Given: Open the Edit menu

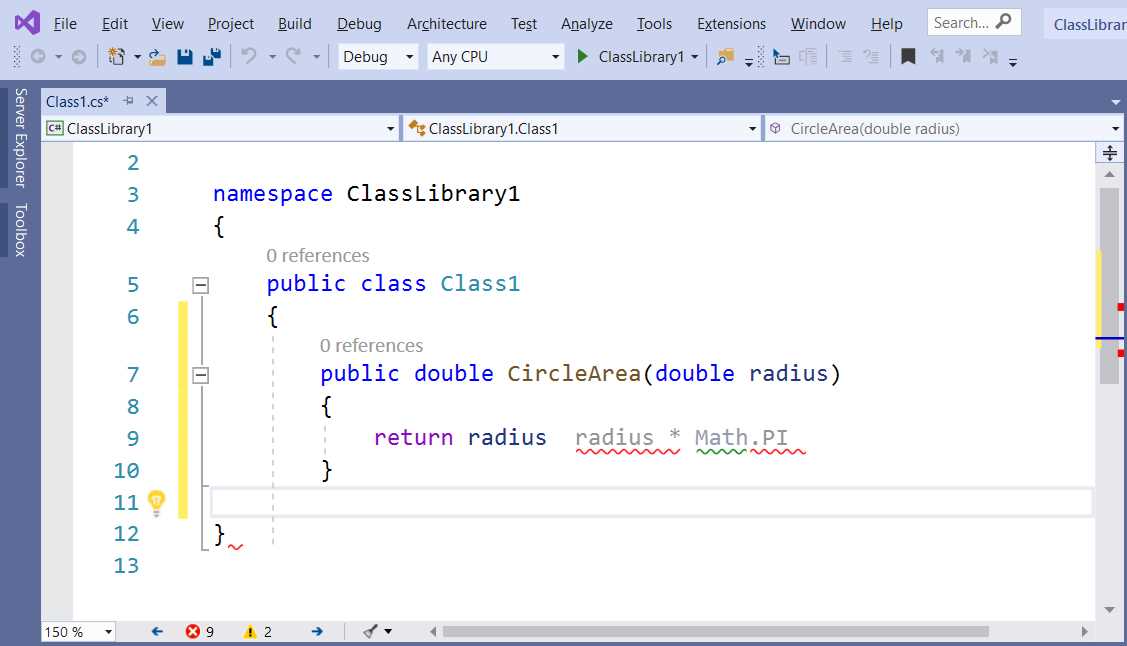Looking at the screenshot, I should coord(115,24).
